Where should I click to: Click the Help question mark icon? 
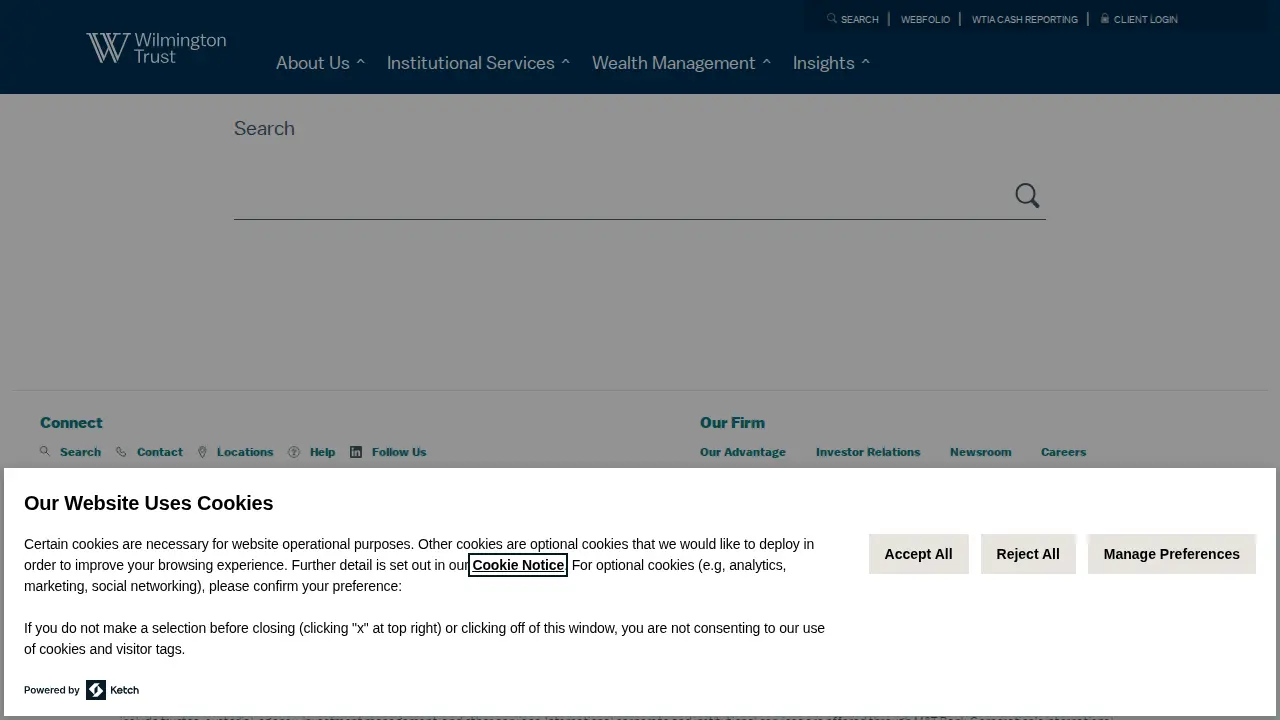pyautogui.click(x=294, y=452)
